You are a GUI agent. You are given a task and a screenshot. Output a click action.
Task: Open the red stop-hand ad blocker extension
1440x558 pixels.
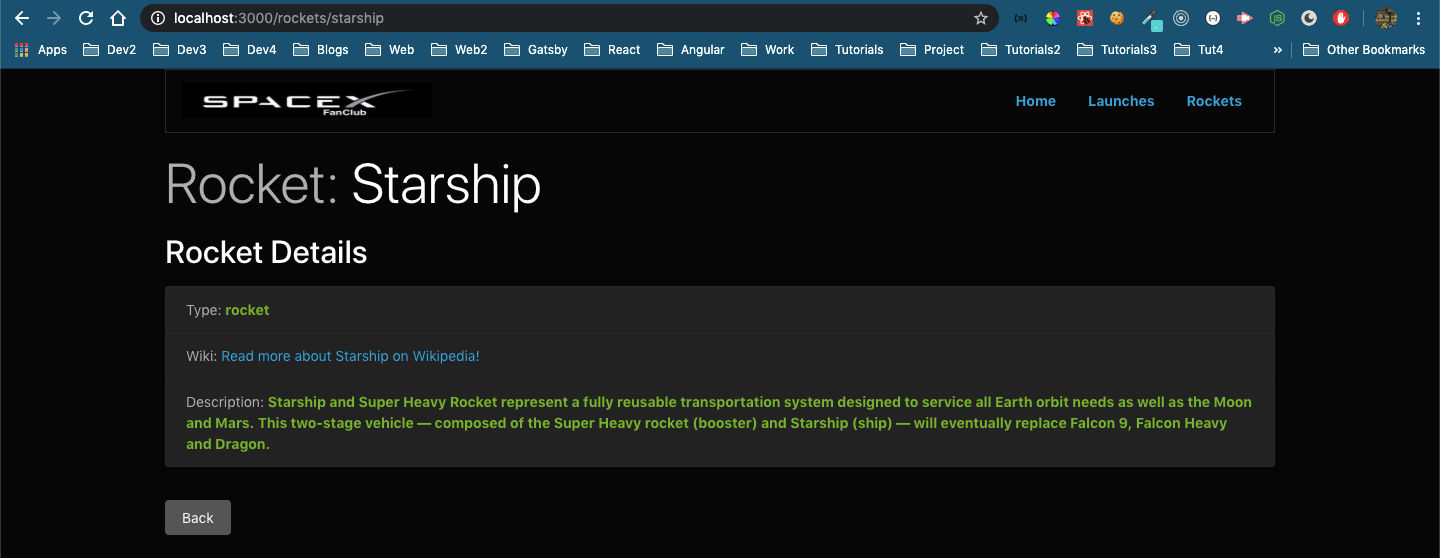pos(1341,18)
